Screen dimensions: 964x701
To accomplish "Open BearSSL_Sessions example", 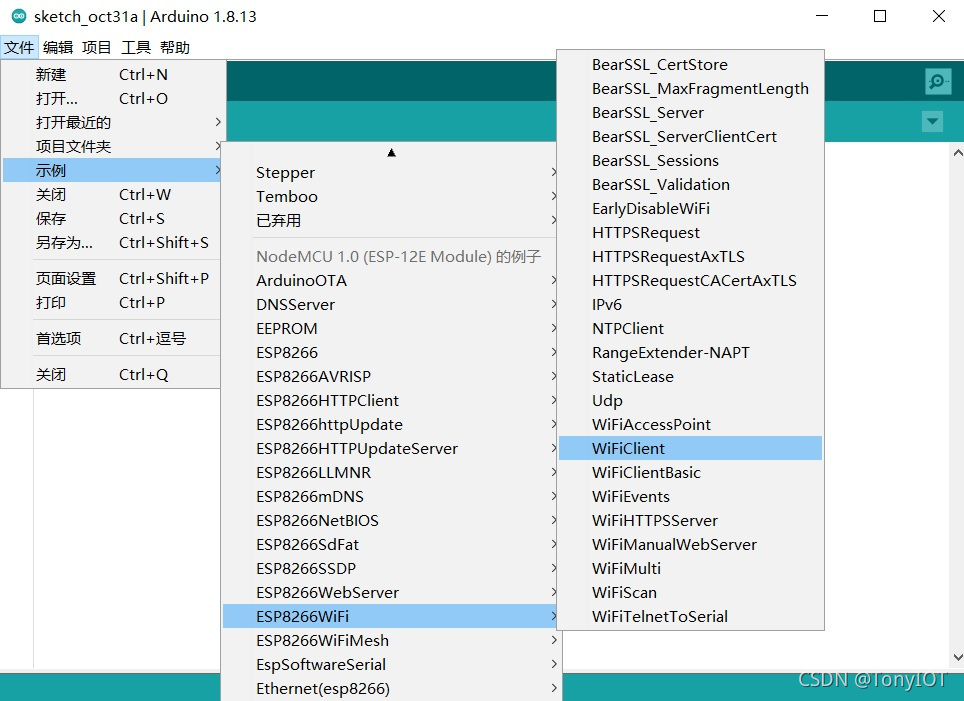I will [x=690, y=160].
